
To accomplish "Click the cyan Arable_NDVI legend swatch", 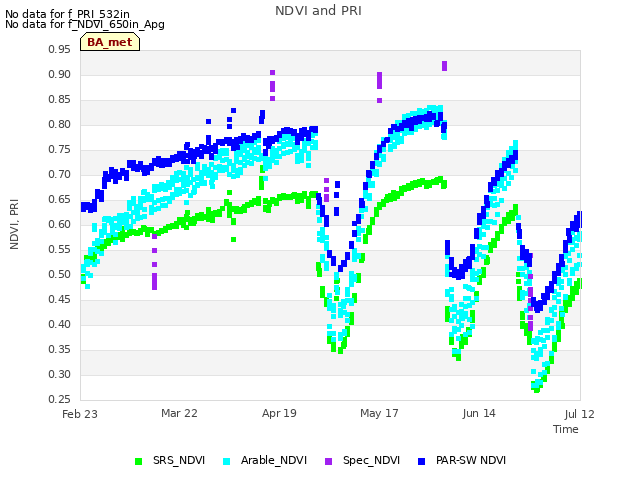I will pyautogui.click(x=227, y=461).
